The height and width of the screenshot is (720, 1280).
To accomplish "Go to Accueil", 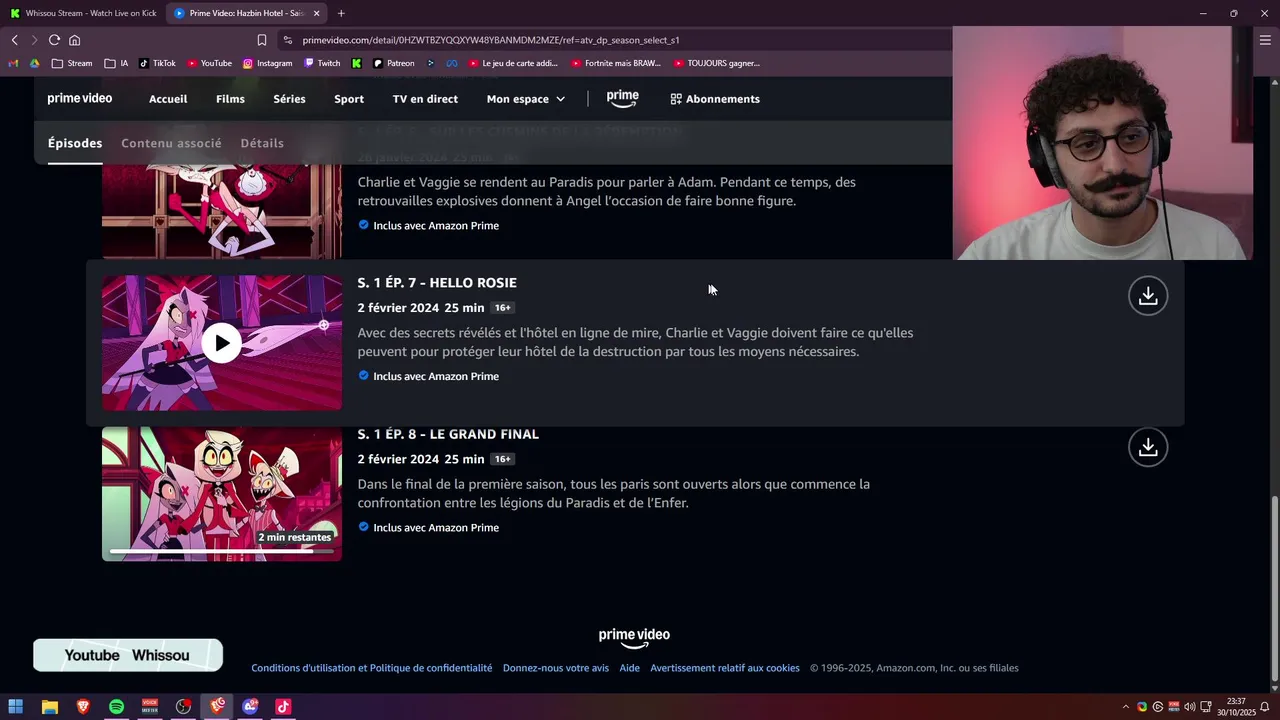I will tap(168, 99).
